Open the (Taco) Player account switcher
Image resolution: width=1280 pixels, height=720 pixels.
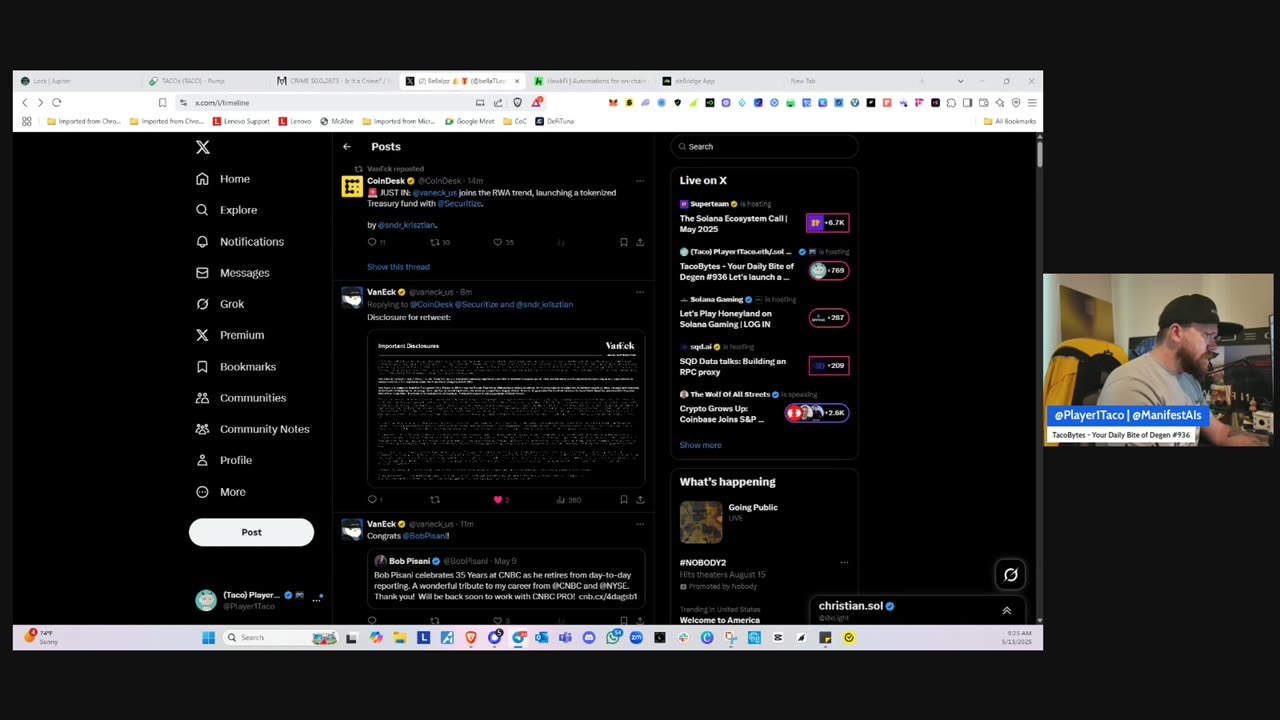[x=258, y=599]
